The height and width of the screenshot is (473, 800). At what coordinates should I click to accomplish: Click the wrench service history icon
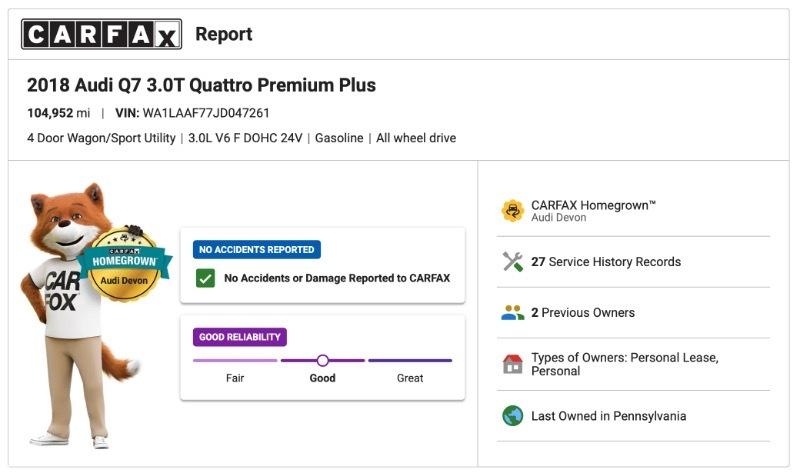(513, 262)
